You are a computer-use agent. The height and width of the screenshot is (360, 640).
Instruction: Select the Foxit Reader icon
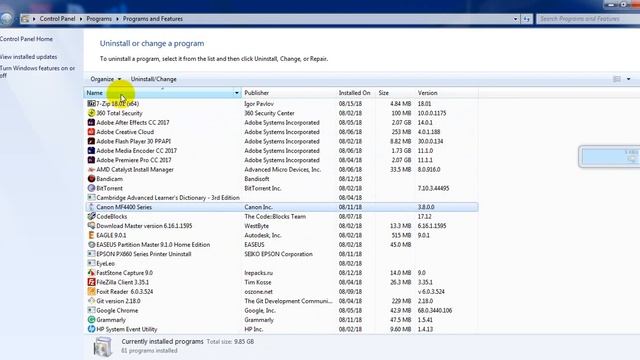[x=91, y=291]
